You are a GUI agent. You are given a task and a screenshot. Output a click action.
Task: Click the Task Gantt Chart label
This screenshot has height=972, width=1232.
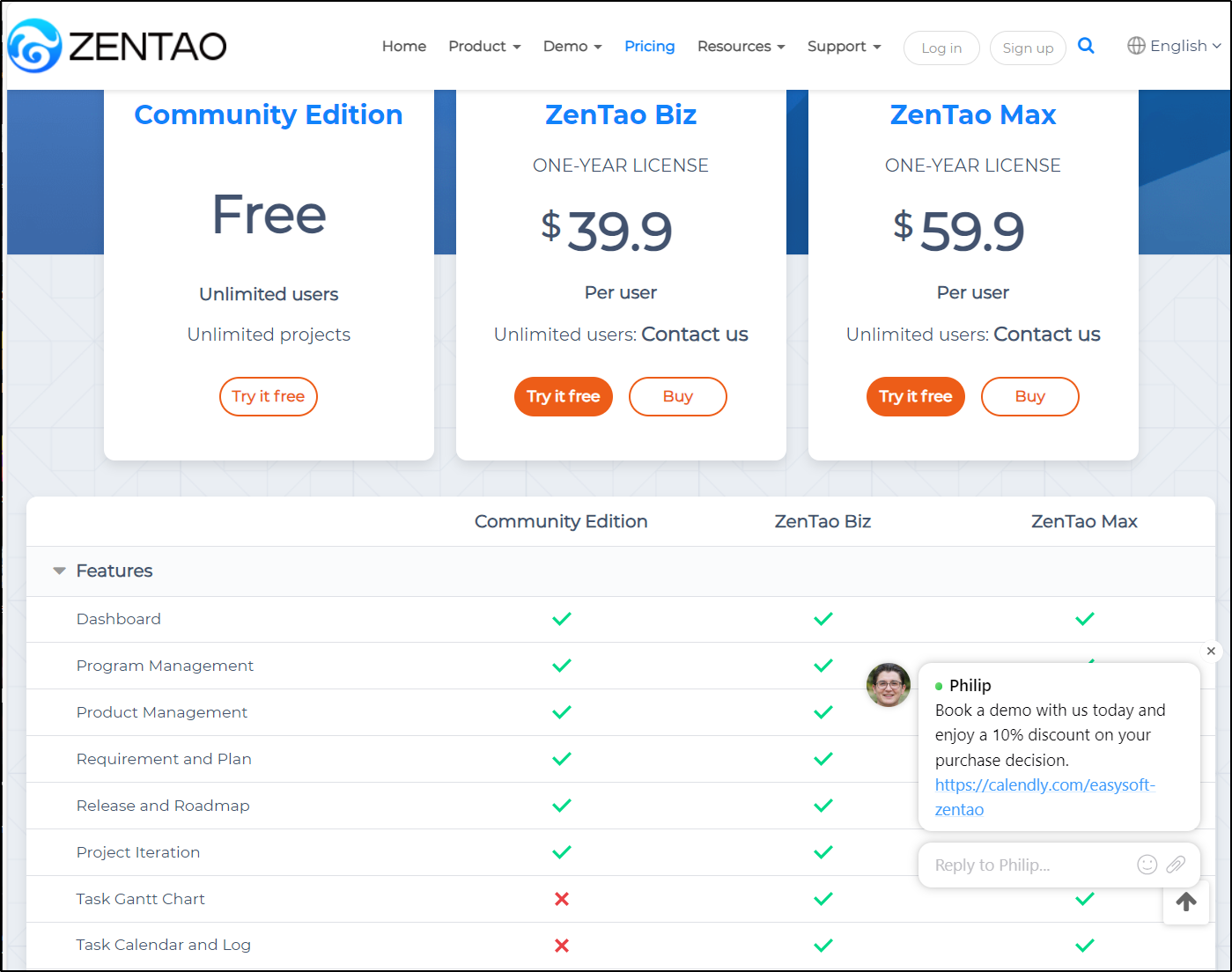coord(141,899)
